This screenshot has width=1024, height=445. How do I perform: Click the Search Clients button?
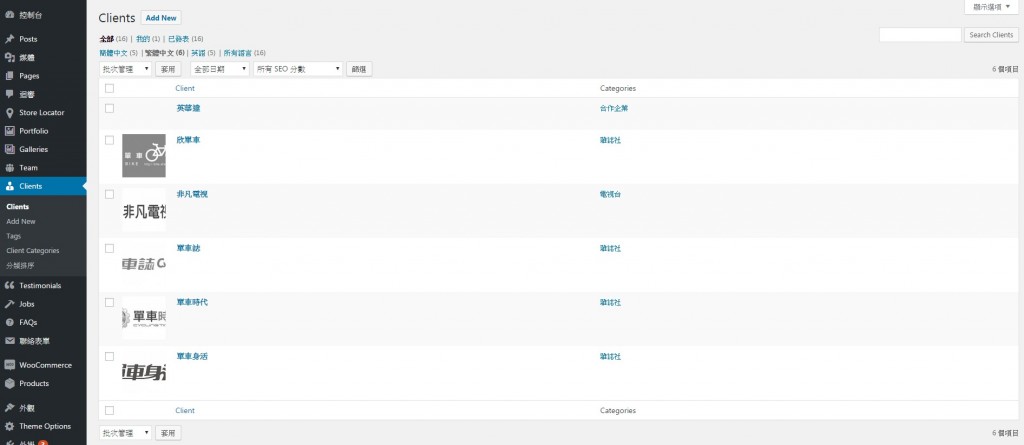[x=991, y=35]
